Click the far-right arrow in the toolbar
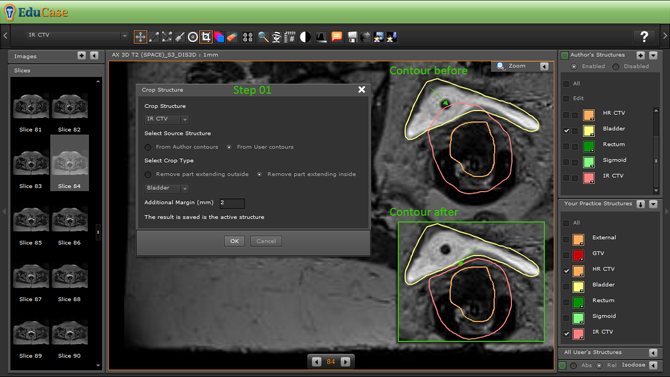The width and height of the screenshot is (670, 377). [x=665, y=36]
